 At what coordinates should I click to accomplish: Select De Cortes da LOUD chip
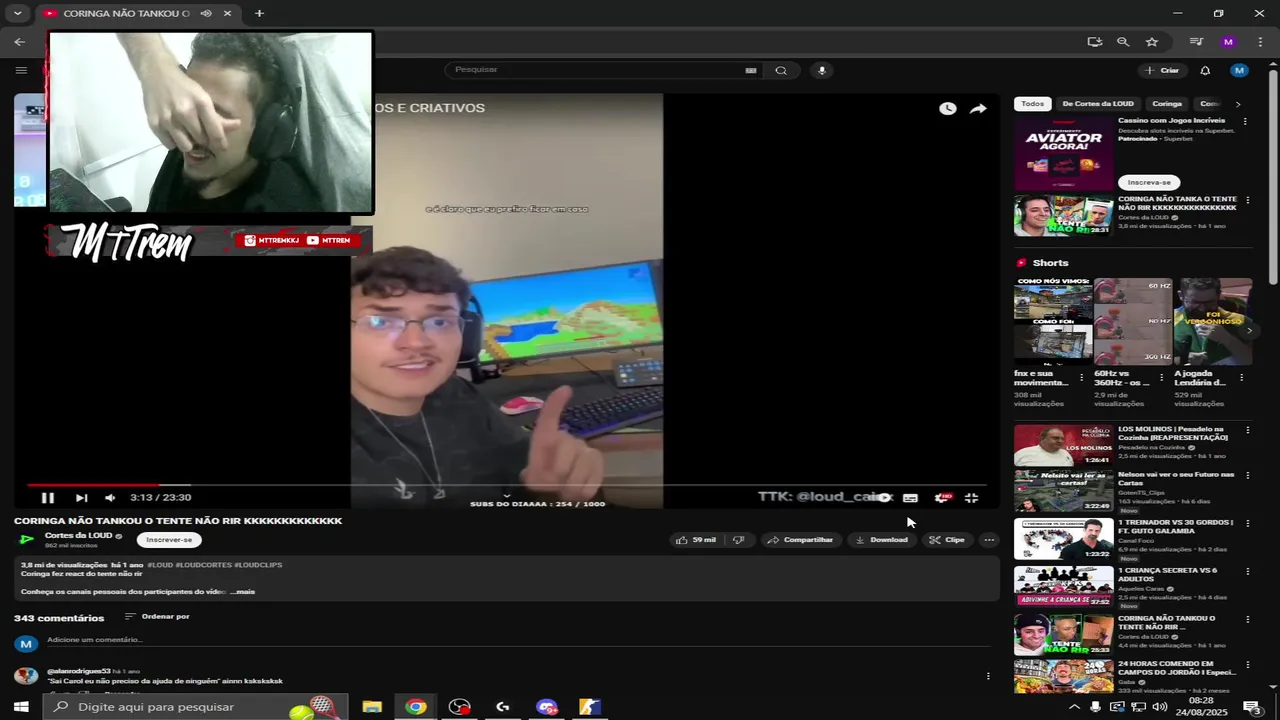pos(1098,104)
